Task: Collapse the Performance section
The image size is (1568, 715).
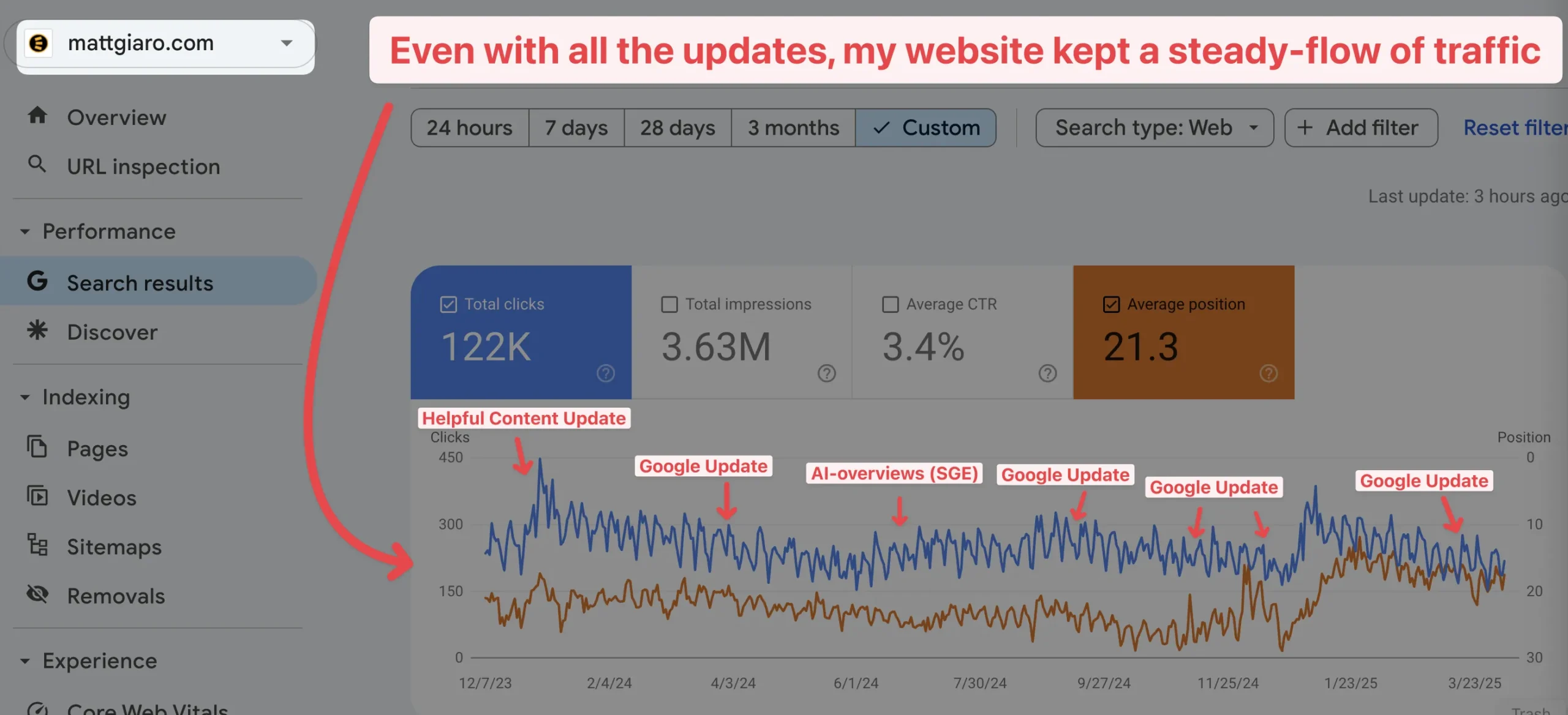Action: tap(25, 232)
